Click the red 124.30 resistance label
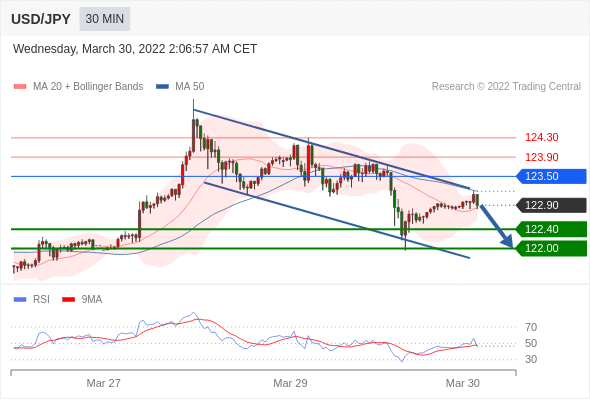Screen dimensions: 590x400 pyautogui.click(x=541, y=137)
